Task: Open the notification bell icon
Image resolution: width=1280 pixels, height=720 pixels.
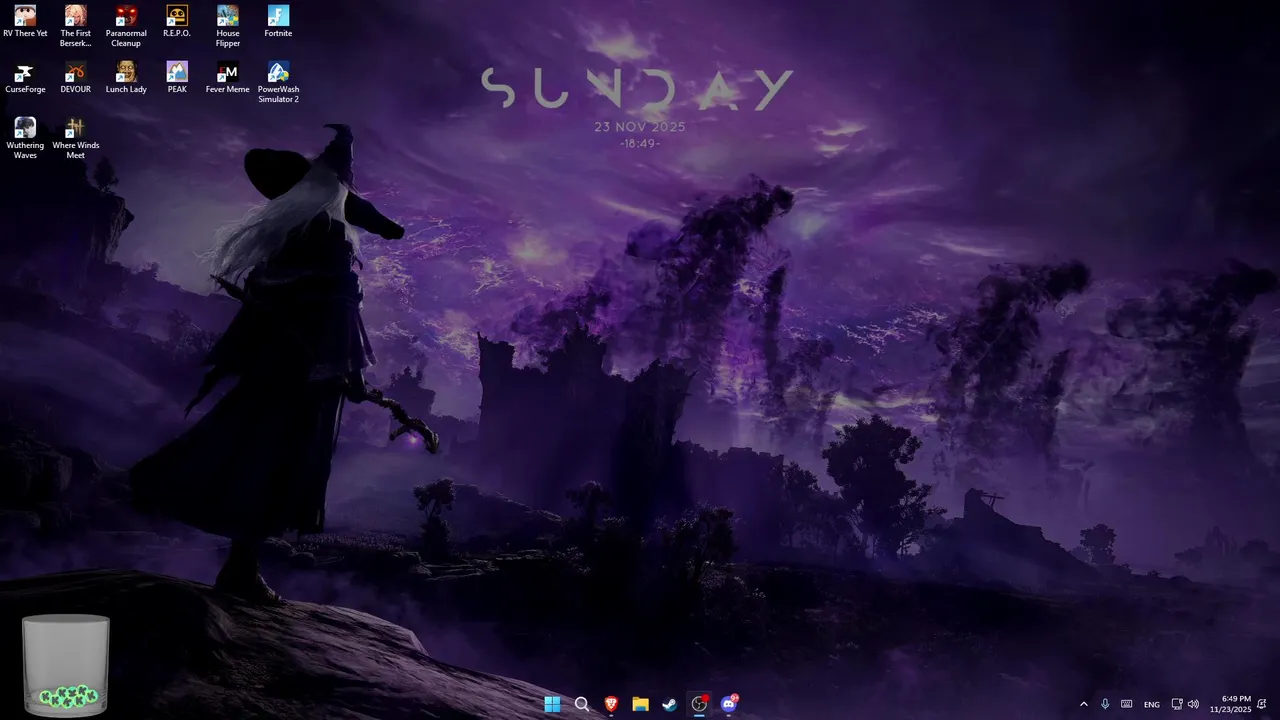Action: pyautogui.click(x=1262, y=704)
